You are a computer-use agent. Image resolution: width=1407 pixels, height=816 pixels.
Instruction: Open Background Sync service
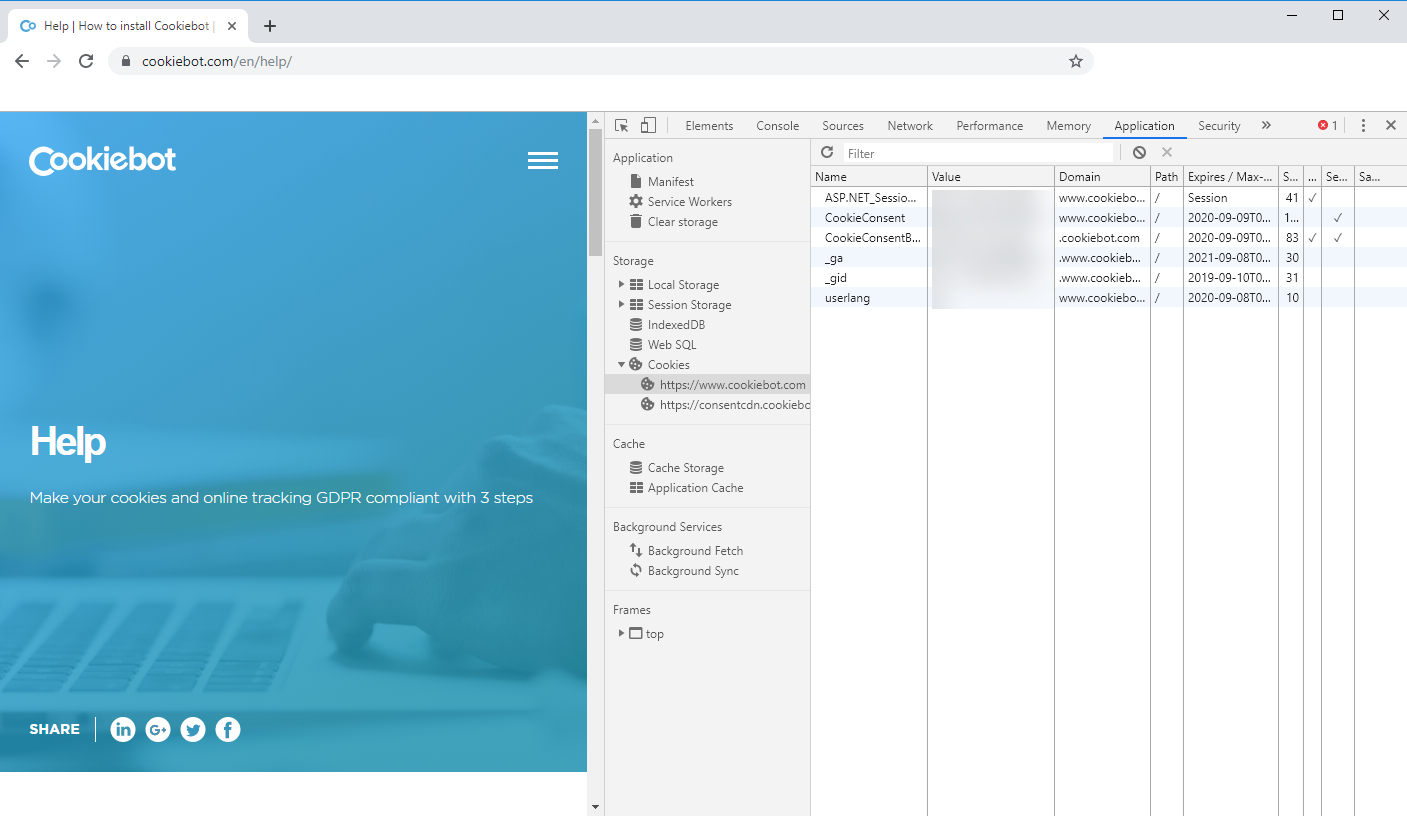(x=684, y=571)
